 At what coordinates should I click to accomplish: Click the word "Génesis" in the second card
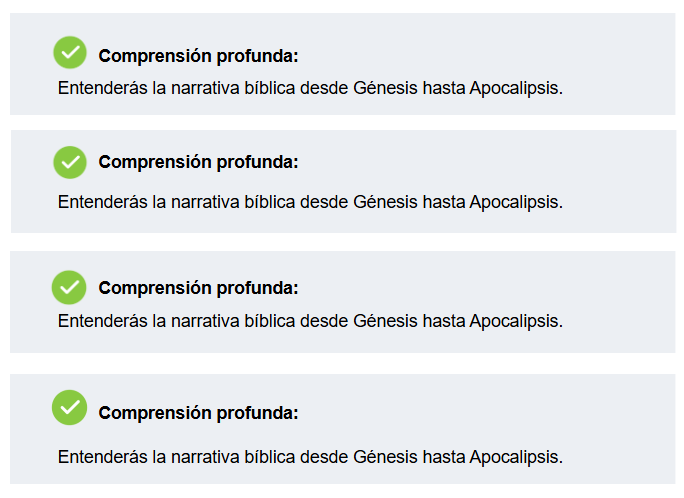coord(386,202)
